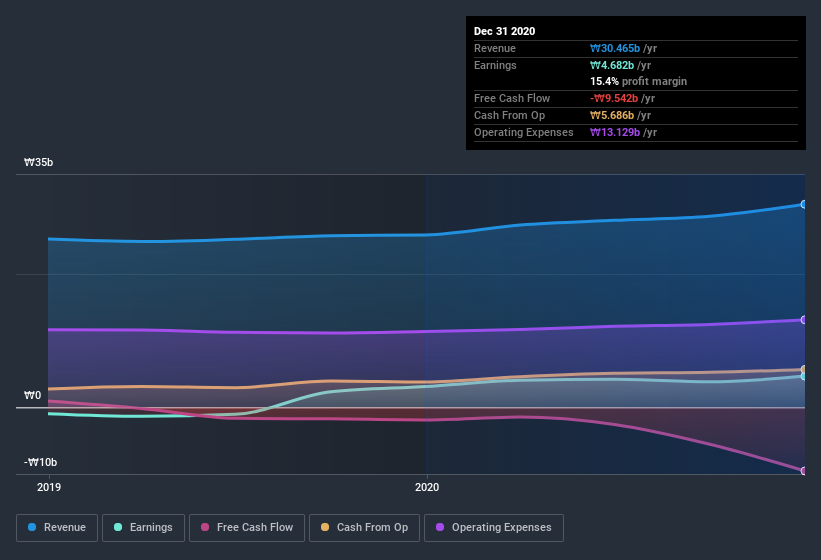Click the ₩4.682b earnings value
This screenshot has height=560, width=821.
point(612,65)
